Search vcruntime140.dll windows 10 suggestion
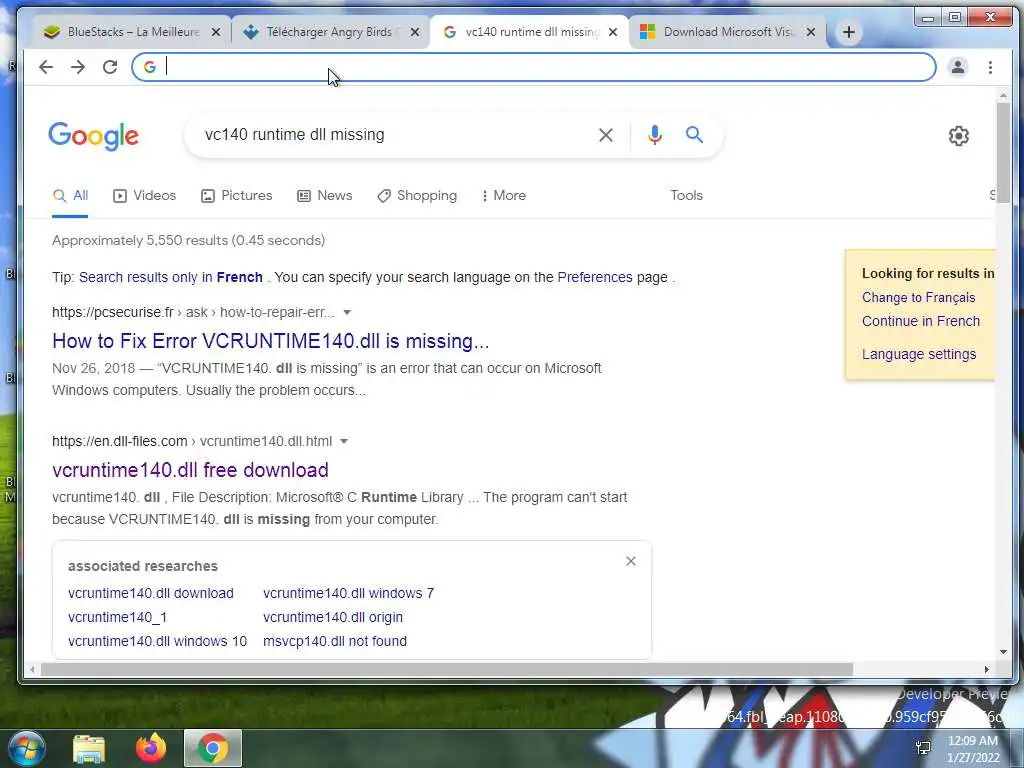 click(x=157, y=641)
